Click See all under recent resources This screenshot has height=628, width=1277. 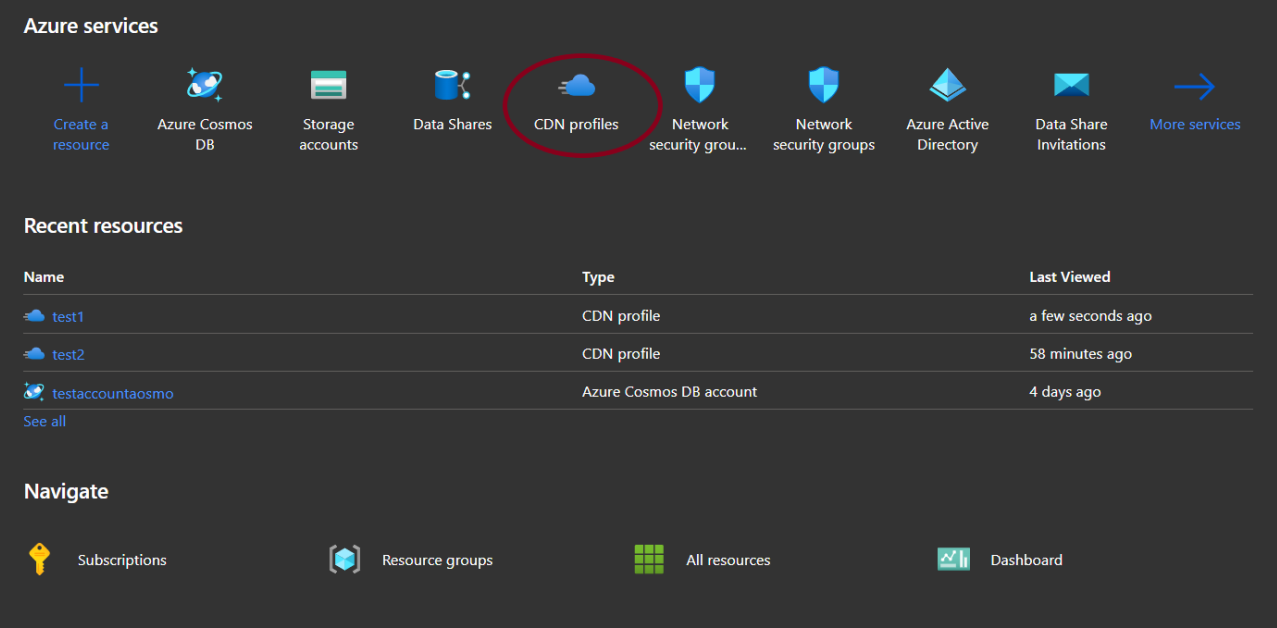tap(45, 421)
